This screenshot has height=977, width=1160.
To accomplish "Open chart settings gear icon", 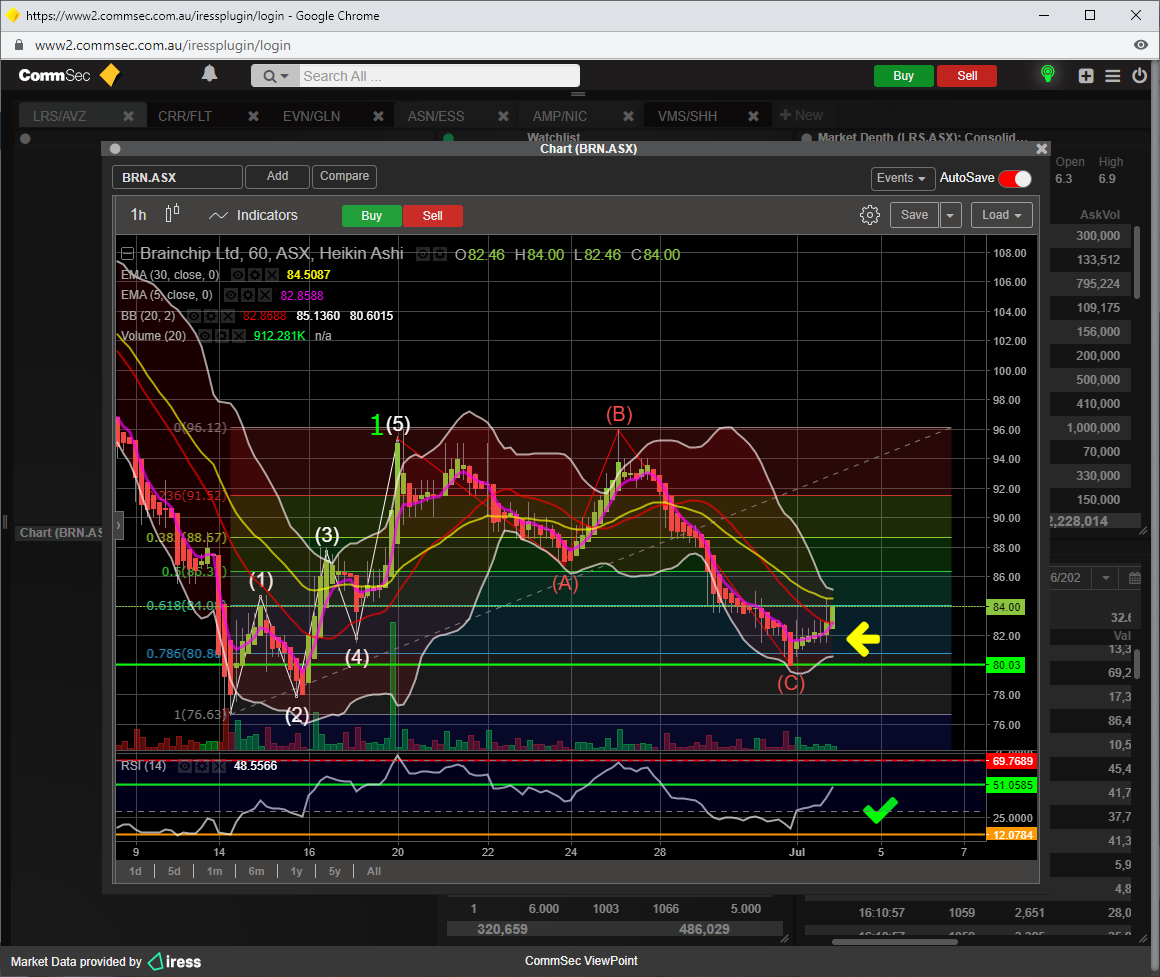I will point(869,215).
